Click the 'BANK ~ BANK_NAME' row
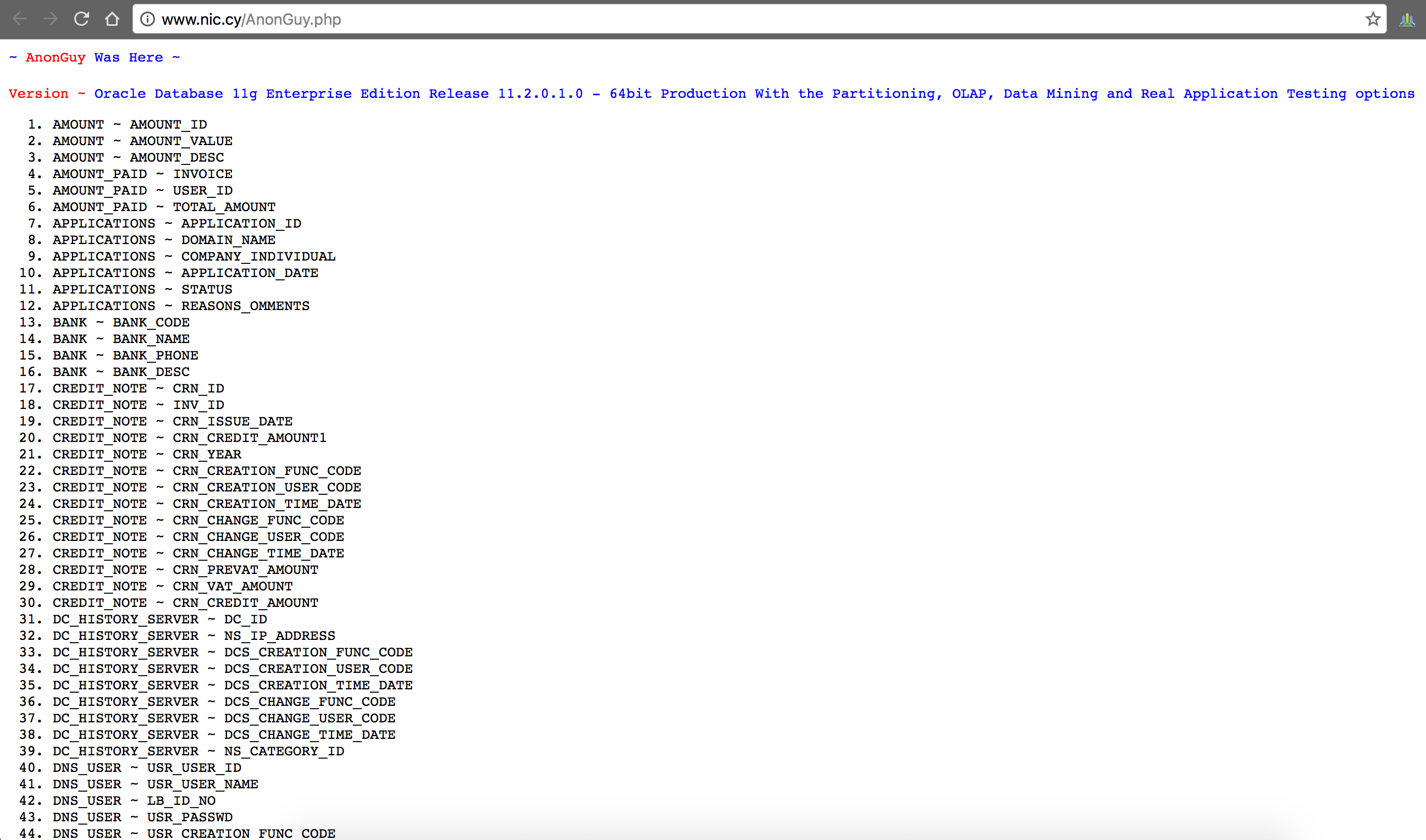This screenshot has width=1426, height=840. coord(121,339)
